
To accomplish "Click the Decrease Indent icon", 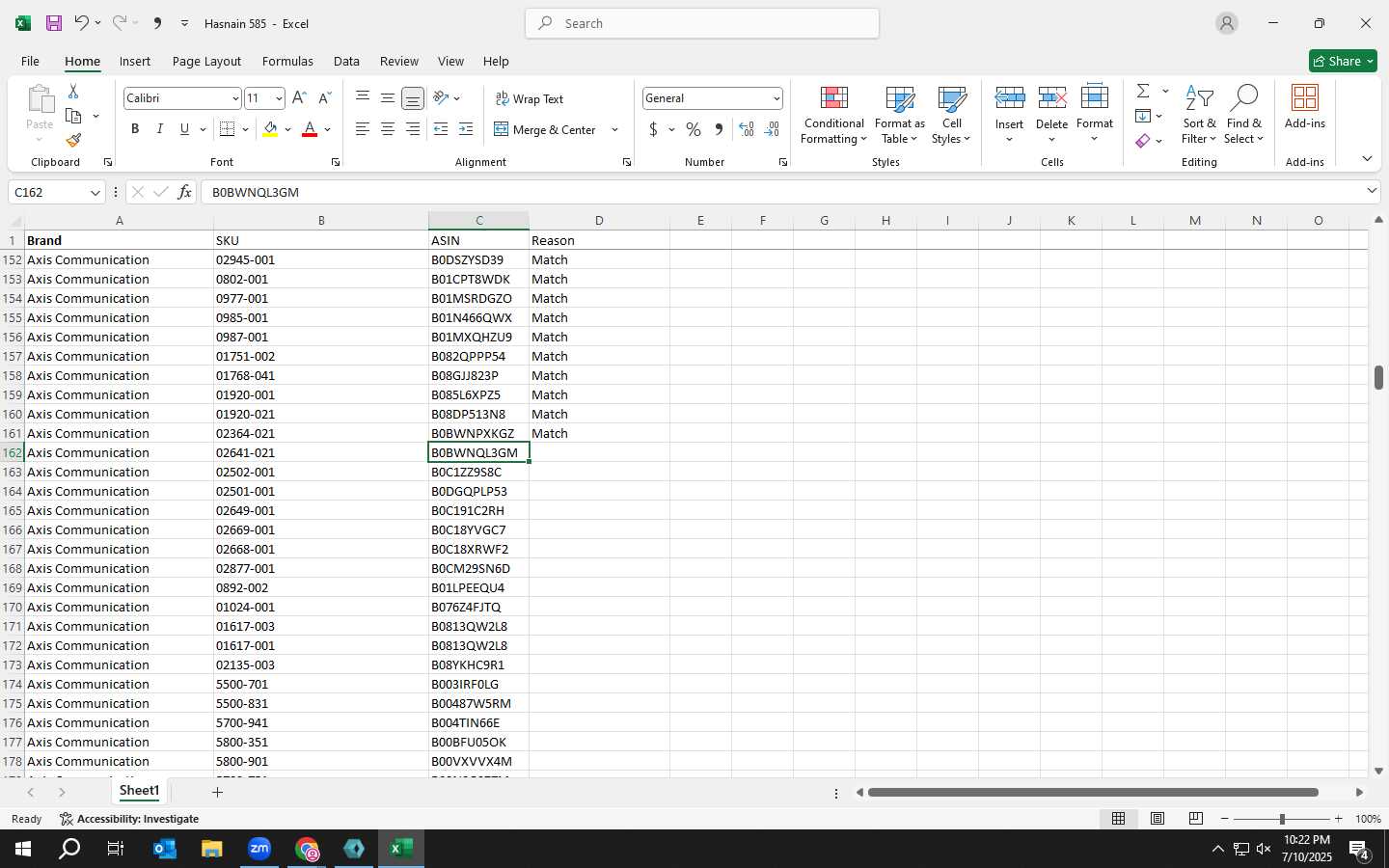I will tap(441, 129).
